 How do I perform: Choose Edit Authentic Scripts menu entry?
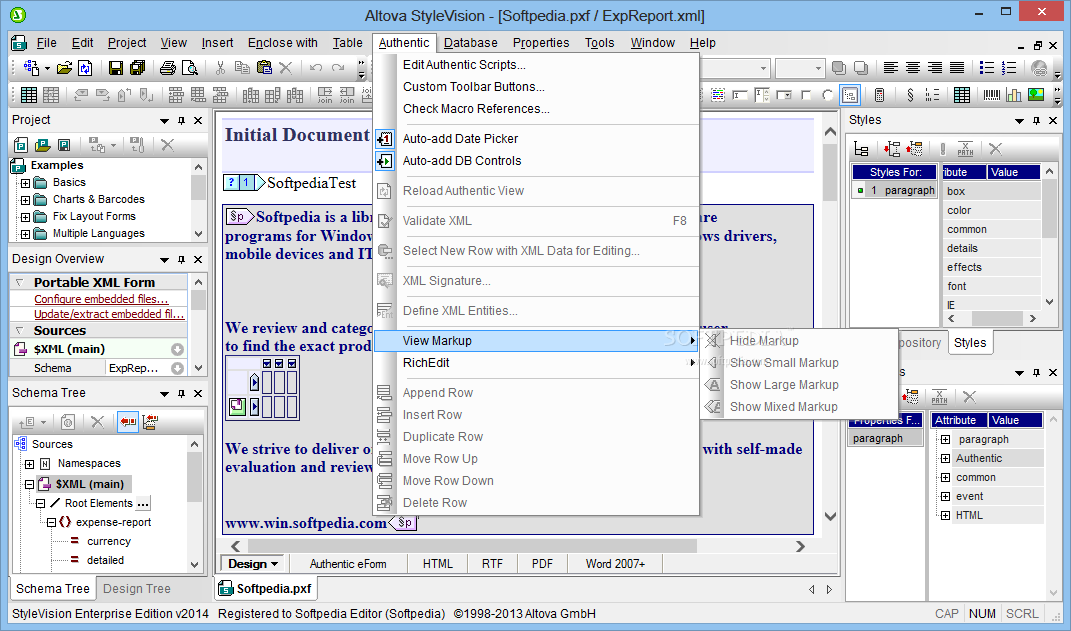464,65
